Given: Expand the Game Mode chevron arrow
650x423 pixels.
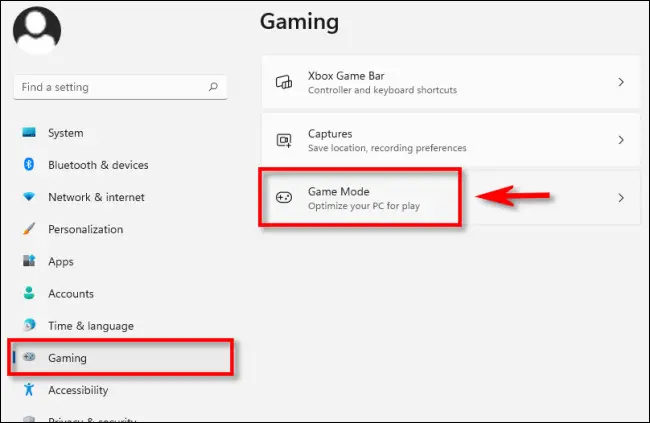Looking at the screenshot, I should 621,198.
